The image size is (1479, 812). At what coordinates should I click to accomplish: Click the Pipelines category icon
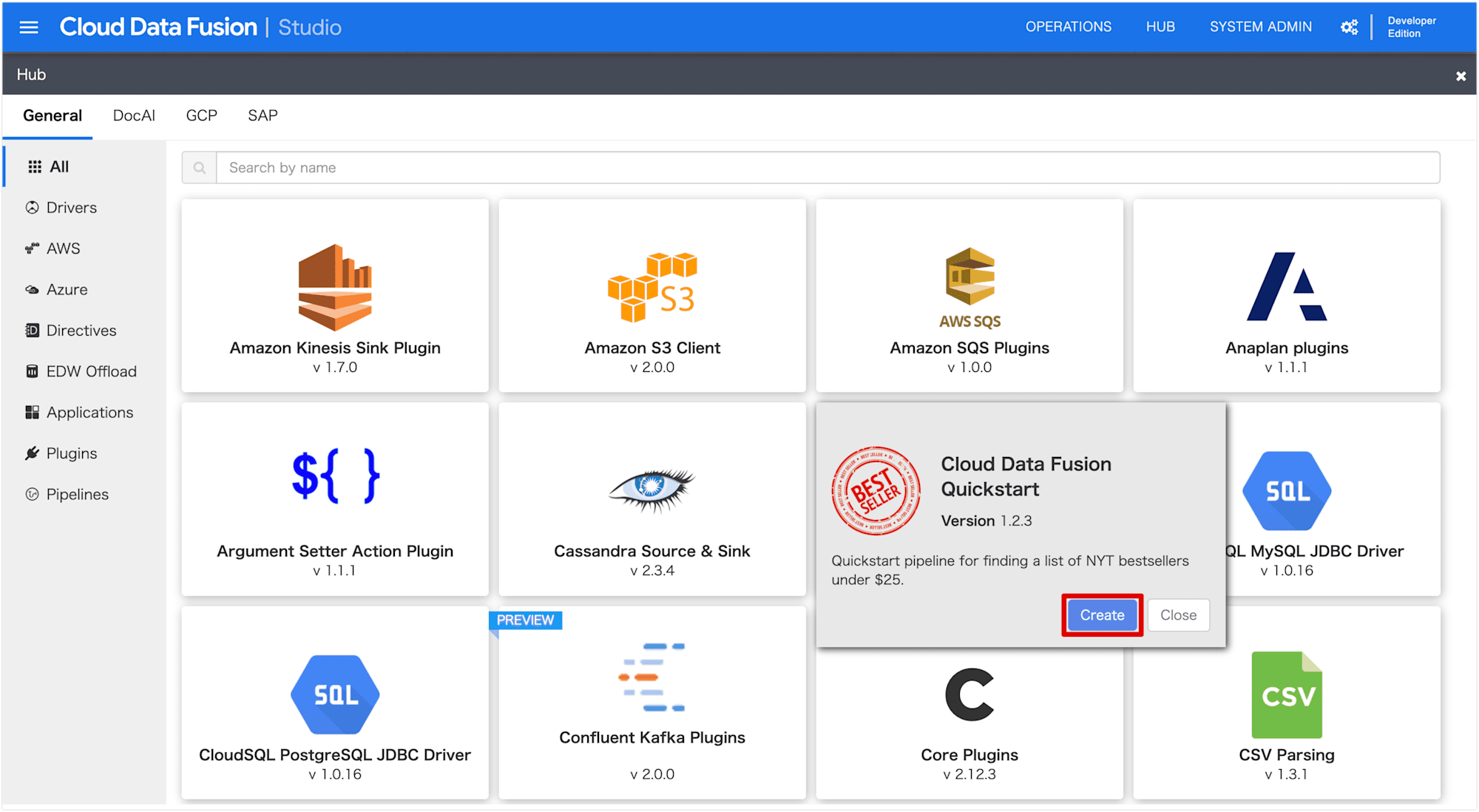pyautogui.click(x=32, y=495)
